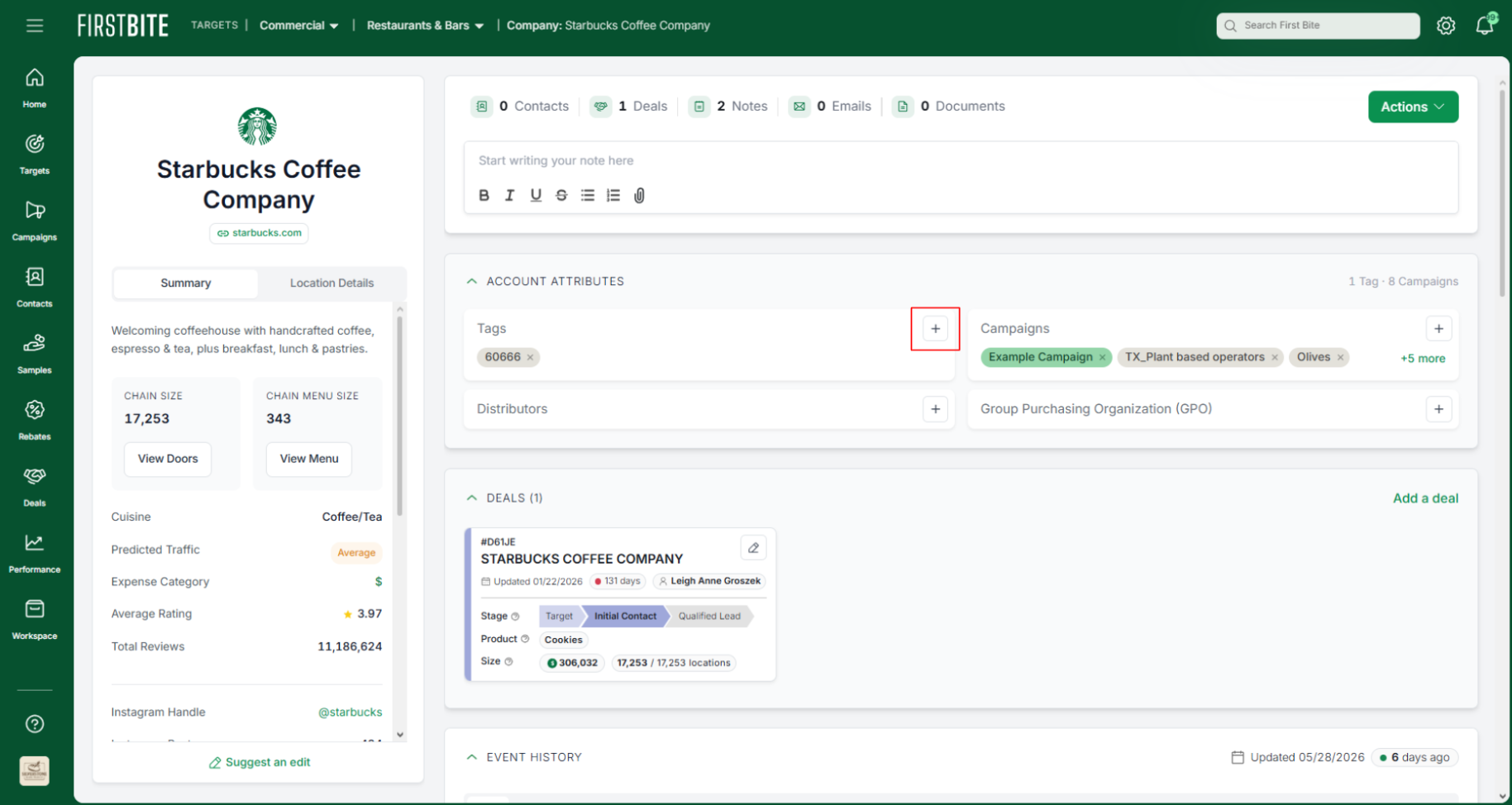The image size is (1512, 805).
Task: Open Deals in sidebar
Action: (x=35, y=486)
